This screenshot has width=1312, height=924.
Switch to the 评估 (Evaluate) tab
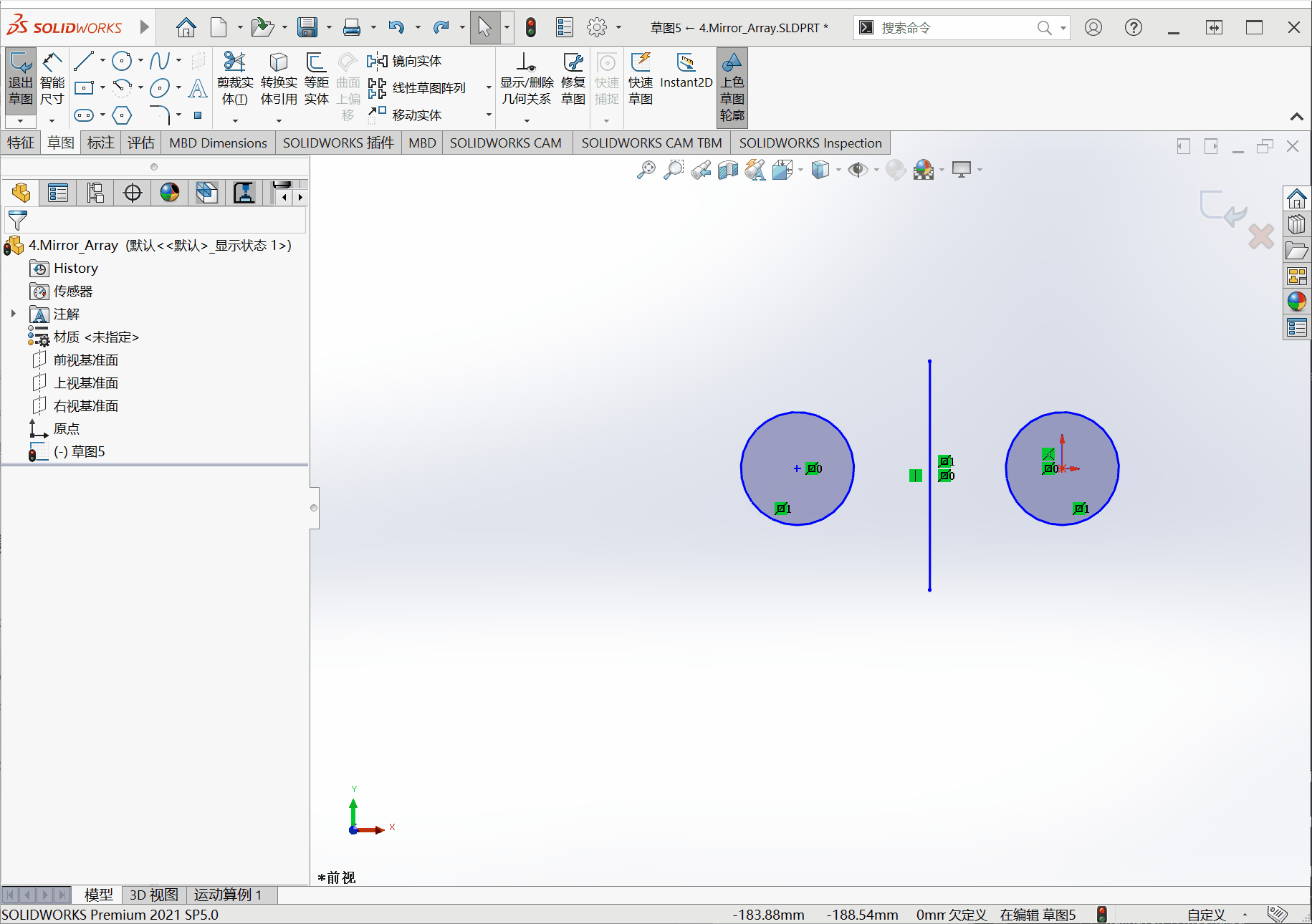[140, 143]
